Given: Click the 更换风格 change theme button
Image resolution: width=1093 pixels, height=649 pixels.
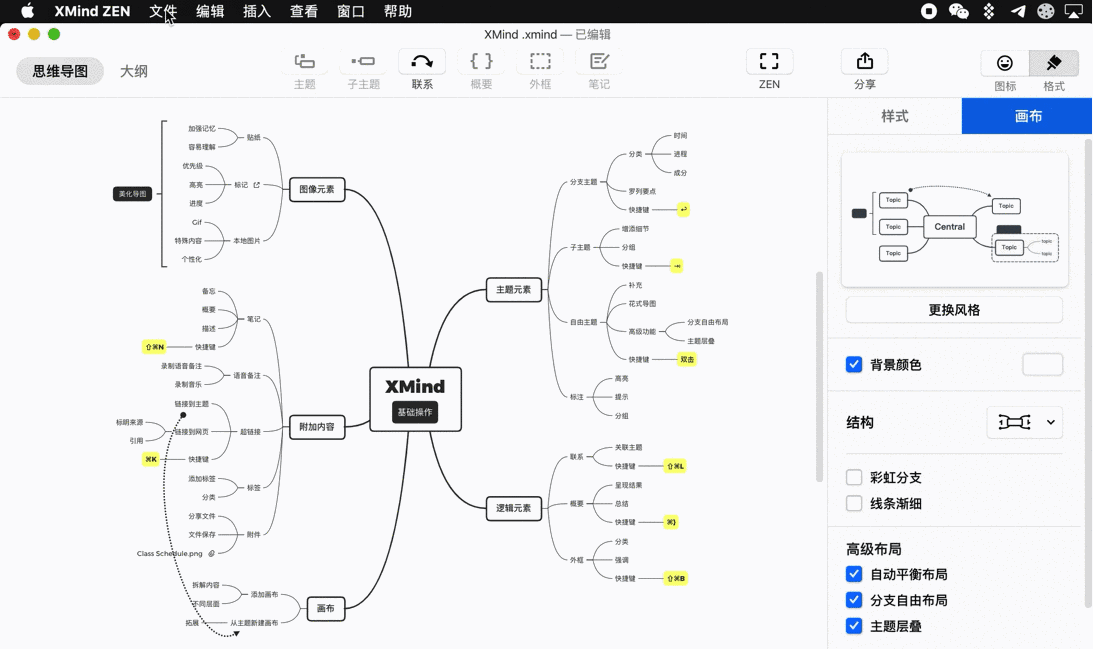Looking at the screenshot, I should (x=954, y=310).
